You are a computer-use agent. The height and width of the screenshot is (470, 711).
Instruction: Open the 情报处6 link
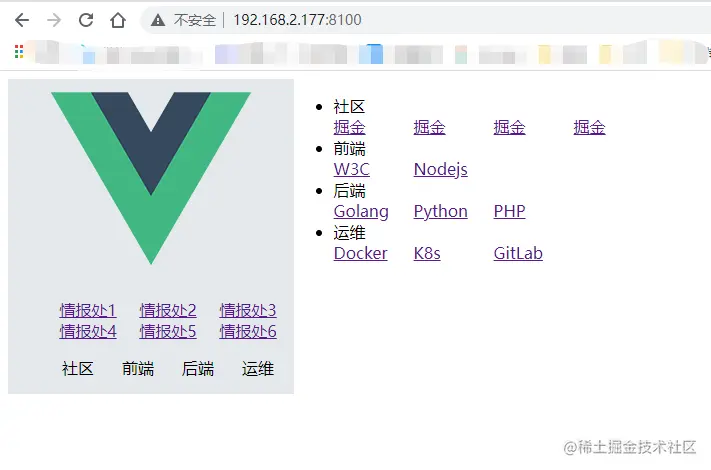(248, 331)
